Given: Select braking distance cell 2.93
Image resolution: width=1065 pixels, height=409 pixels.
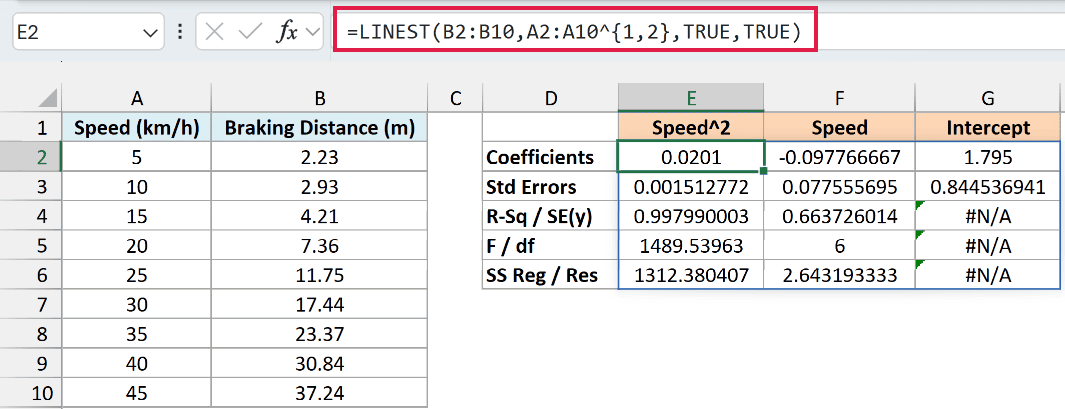Looking at the screenshot, I should 319,187.
